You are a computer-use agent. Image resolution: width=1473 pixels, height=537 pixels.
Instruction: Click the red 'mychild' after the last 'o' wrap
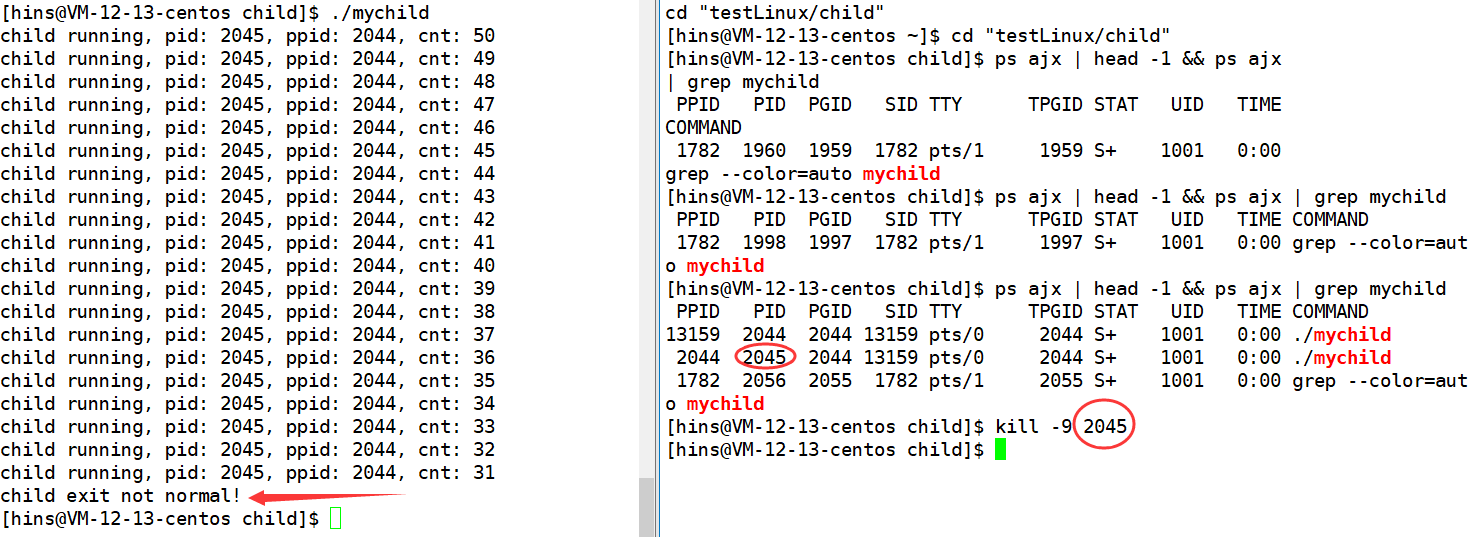(x=725, y=404)
